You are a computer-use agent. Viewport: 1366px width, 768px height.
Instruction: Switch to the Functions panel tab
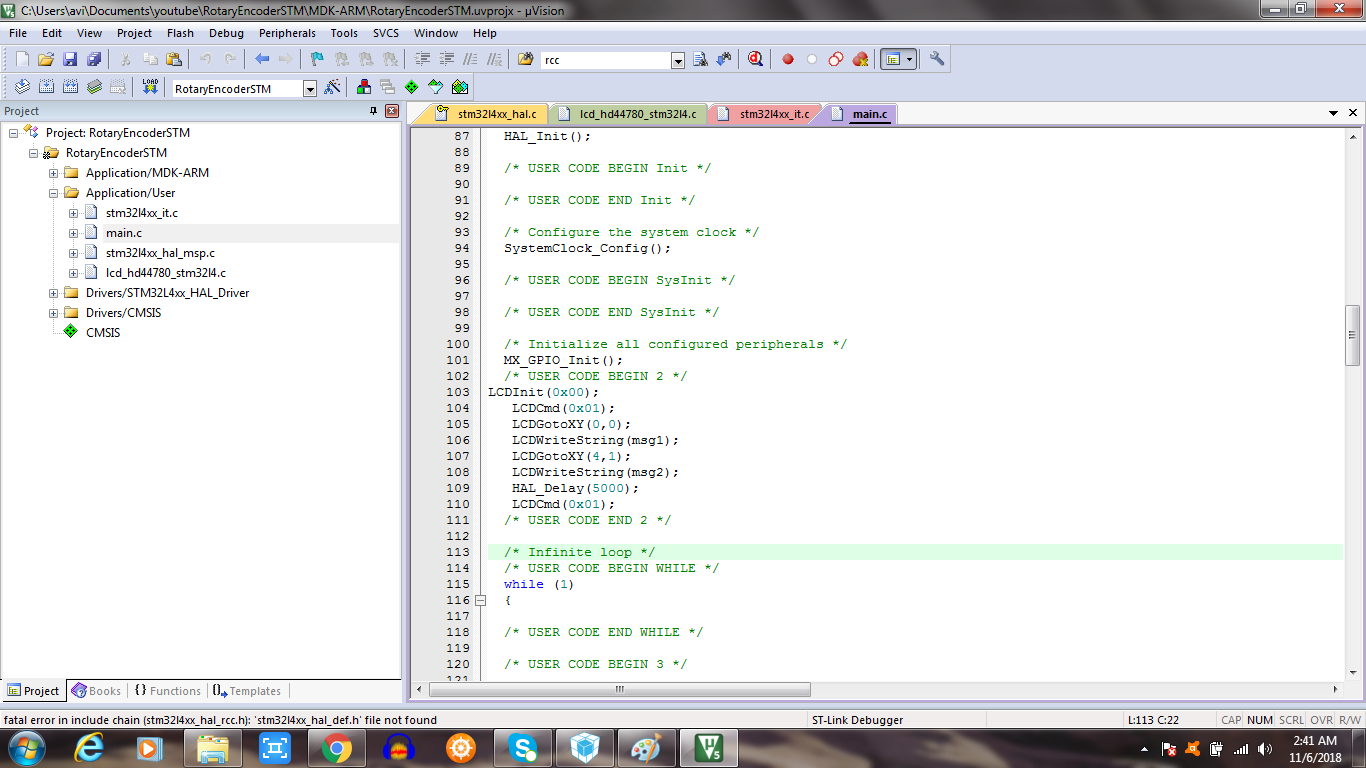point(168,691)
